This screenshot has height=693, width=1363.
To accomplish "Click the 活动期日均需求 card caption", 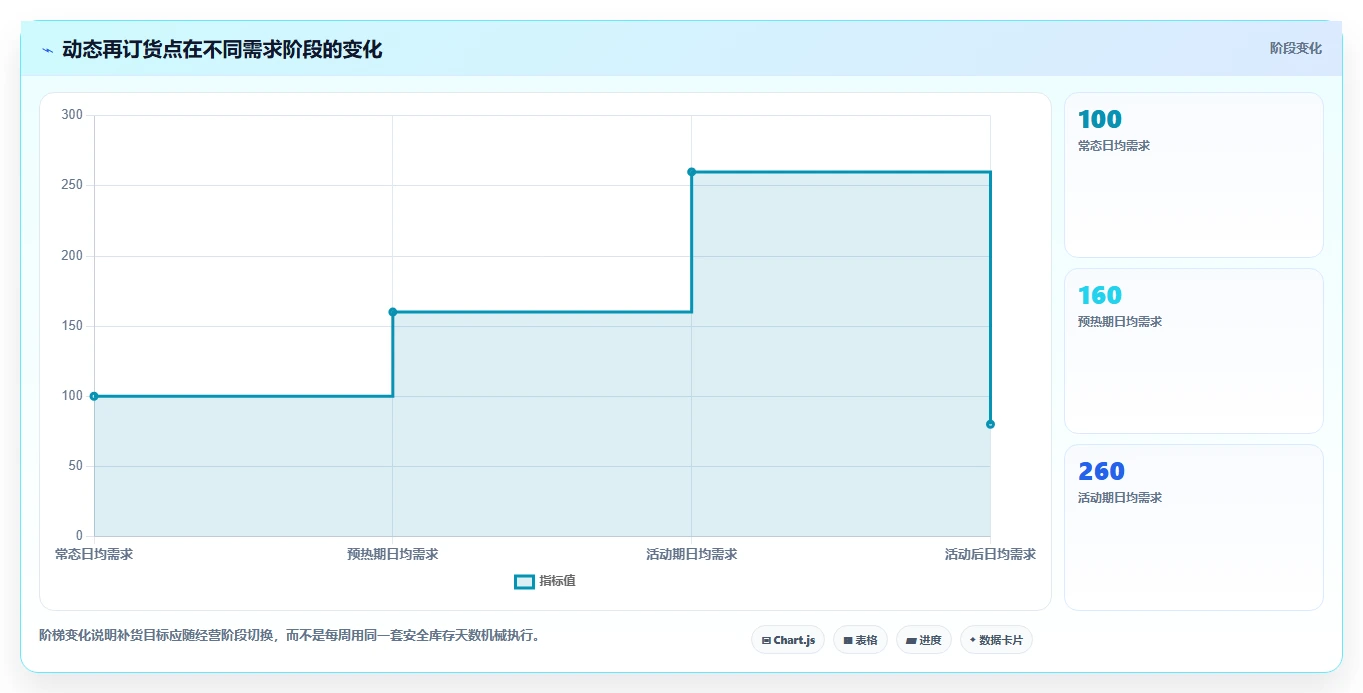I will (x=1120, y=498).
